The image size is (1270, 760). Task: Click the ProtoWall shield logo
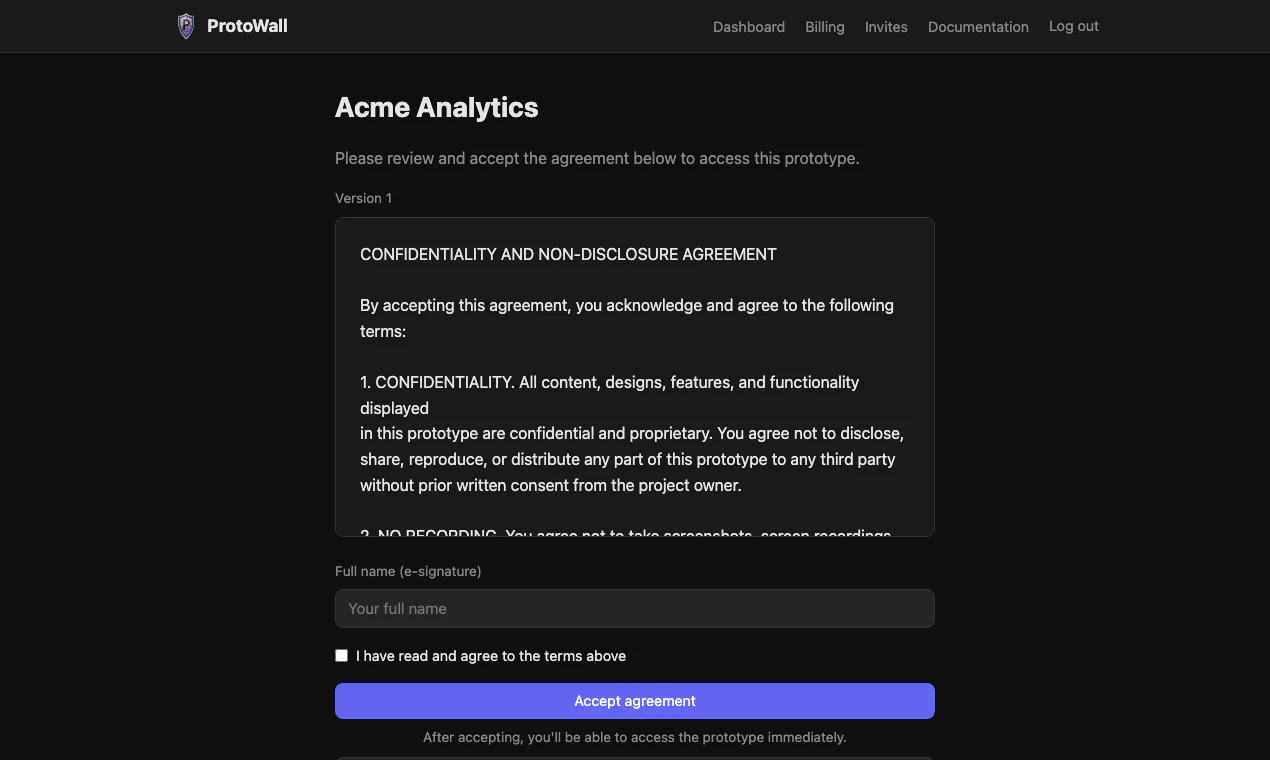coord(185,26)
